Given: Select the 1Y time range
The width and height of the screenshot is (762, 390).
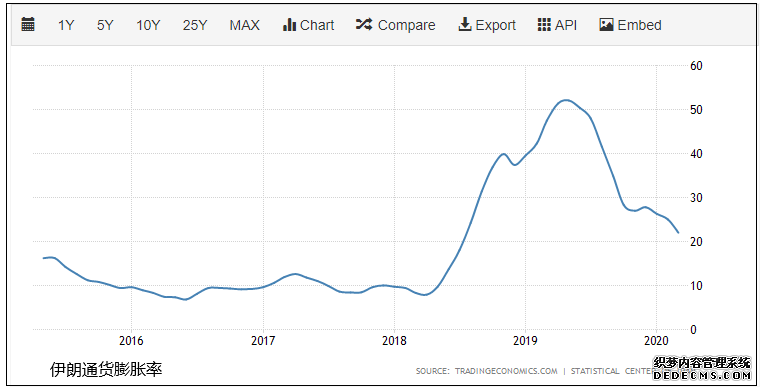Looking at the screenshot, I should pyautogui.click(x=66, y=25).
